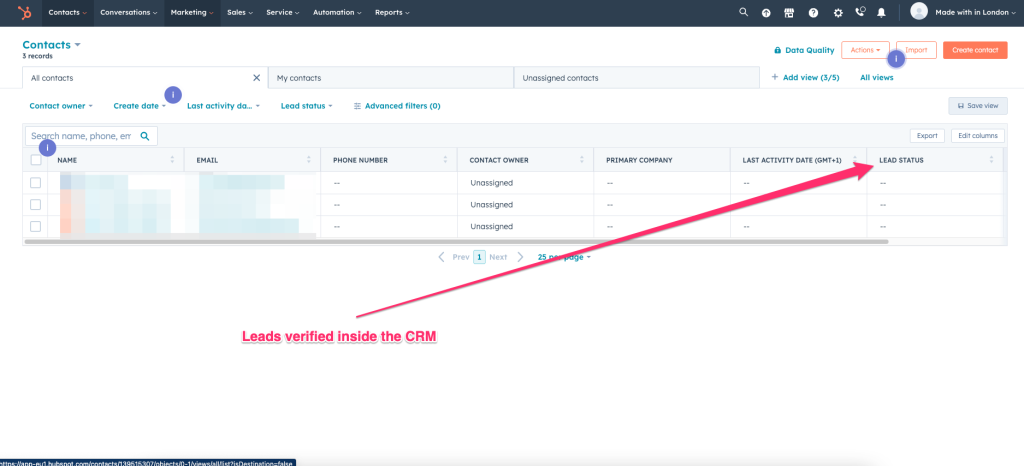Open Made with in London account menu
The image size is (1024, 466).
[x=976, y=12]
